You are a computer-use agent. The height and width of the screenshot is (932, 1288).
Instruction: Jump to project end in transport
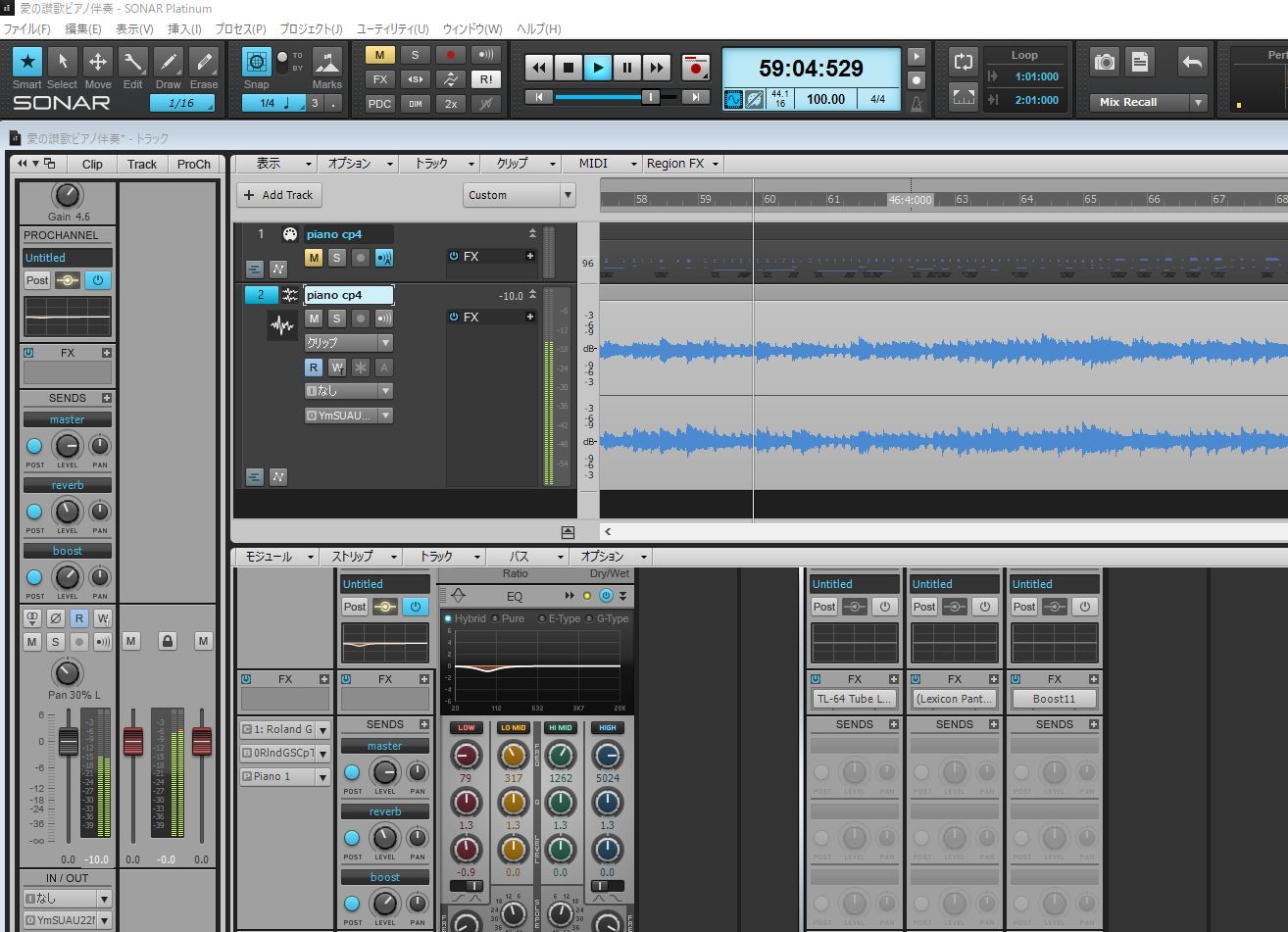pyautogui.click(x=696, y=97)
